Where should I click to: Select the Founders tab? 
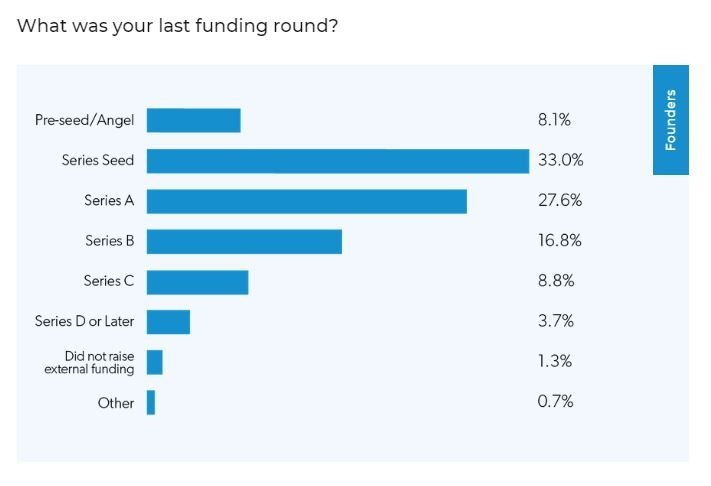pyautogui.click(x=671, y=120)
